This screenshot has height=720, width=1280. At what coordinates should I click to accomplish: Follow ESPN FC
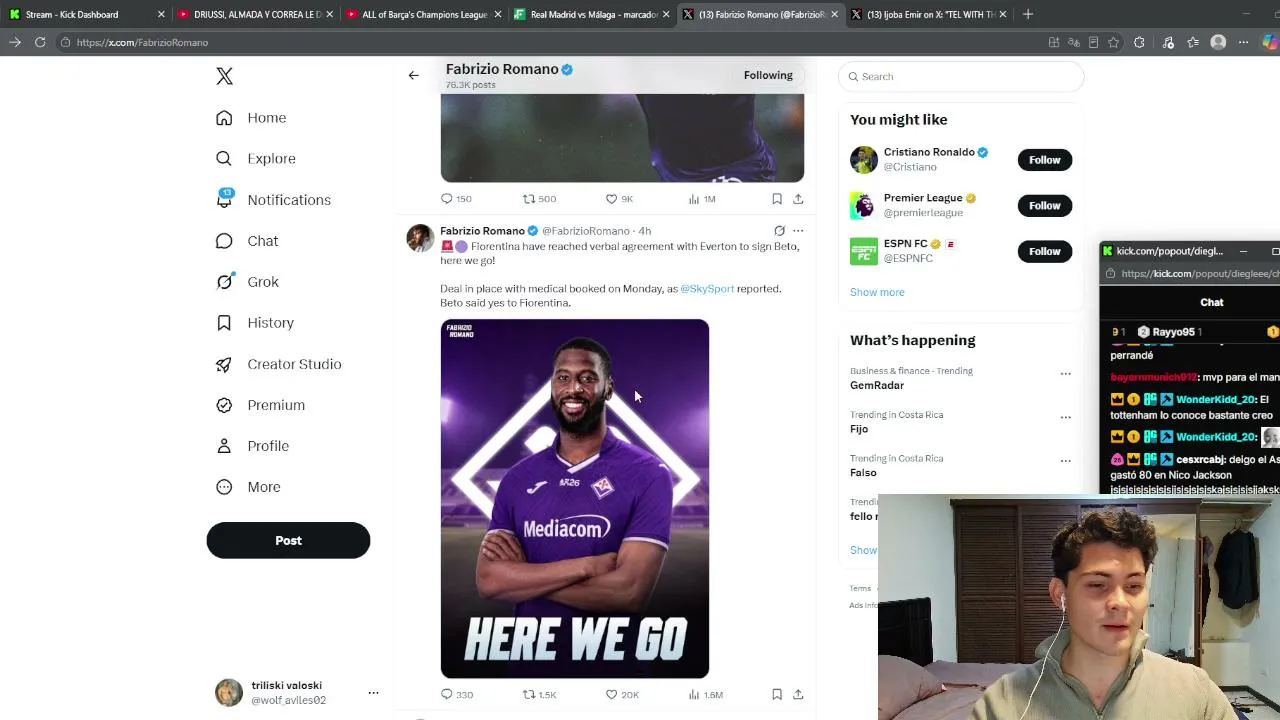(x=1044, y=251)
